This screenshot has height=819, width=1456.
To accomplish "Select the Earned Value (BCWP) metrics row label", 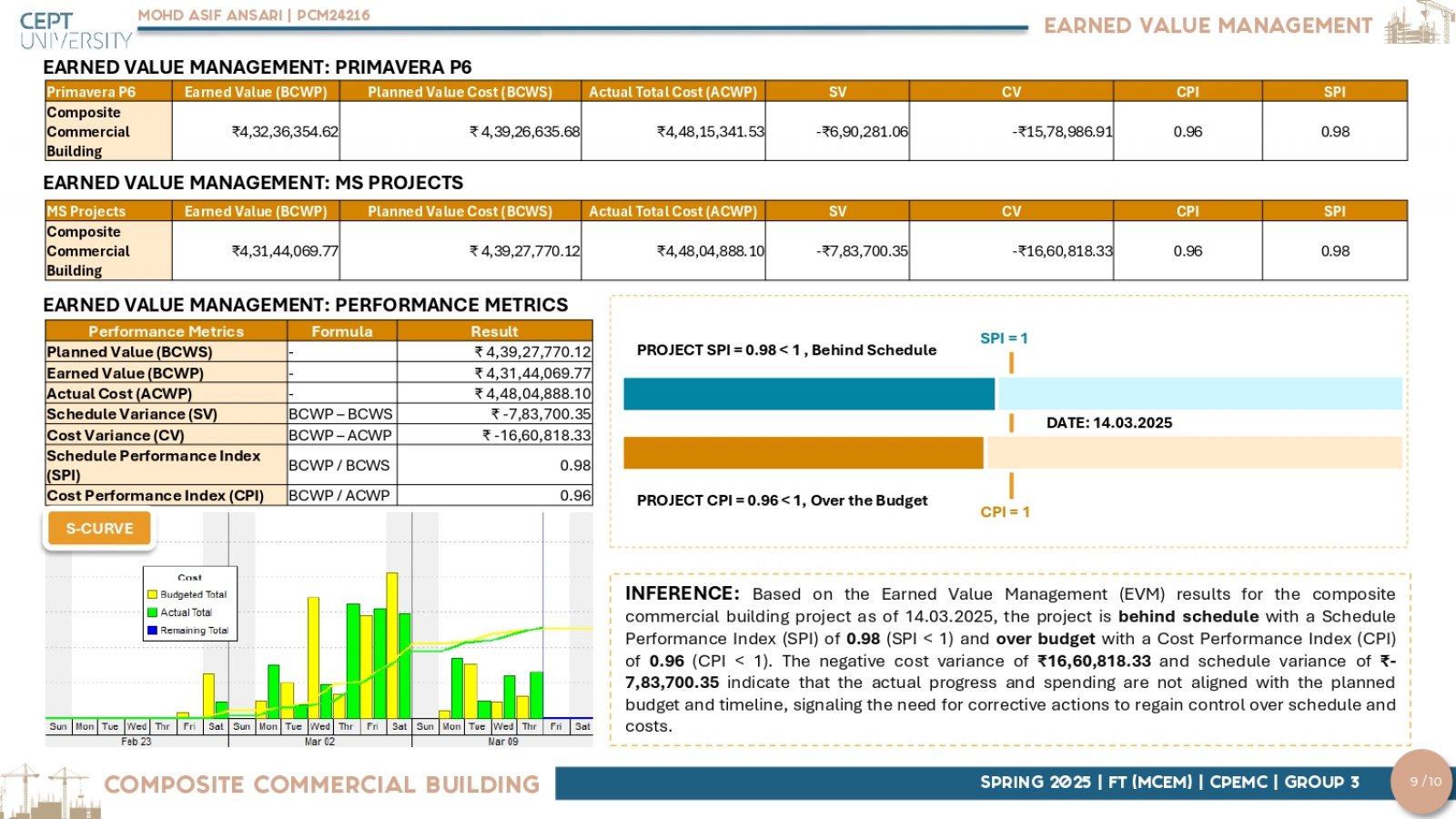I will [x=167, y=373].
